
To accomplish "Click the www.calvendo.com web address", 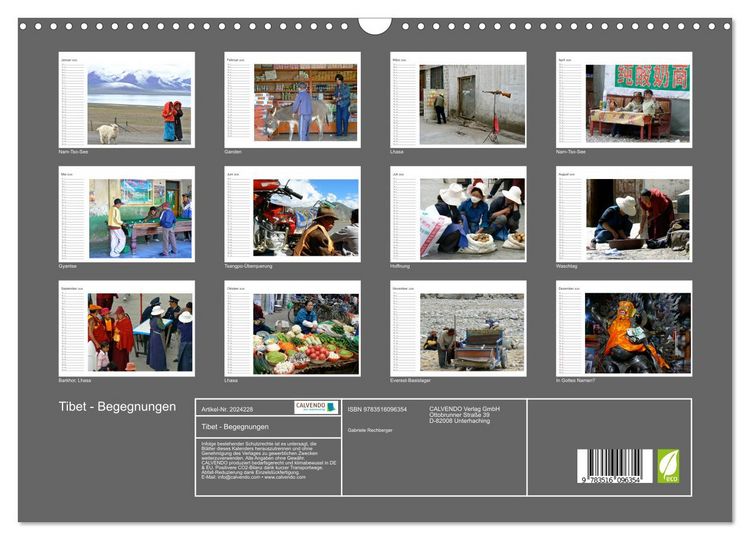I will 285,477.
